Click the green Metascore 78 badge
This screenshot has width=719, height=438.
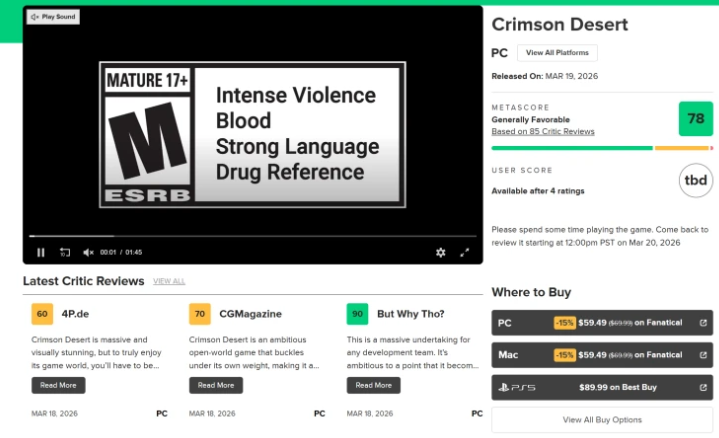(x=695, y=119)
